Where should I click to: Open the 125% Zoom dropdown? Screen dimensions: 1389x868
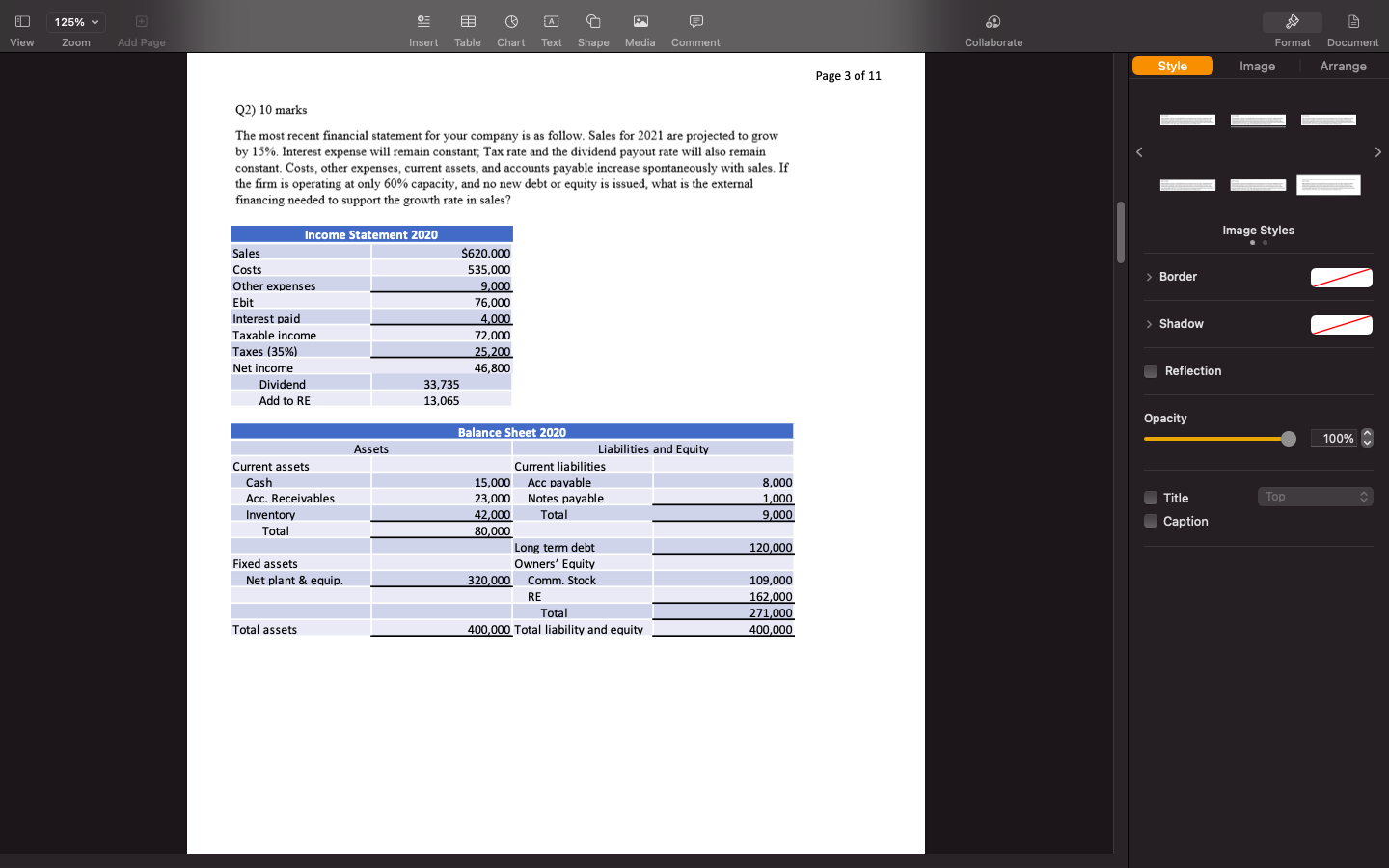coord(76,22)
